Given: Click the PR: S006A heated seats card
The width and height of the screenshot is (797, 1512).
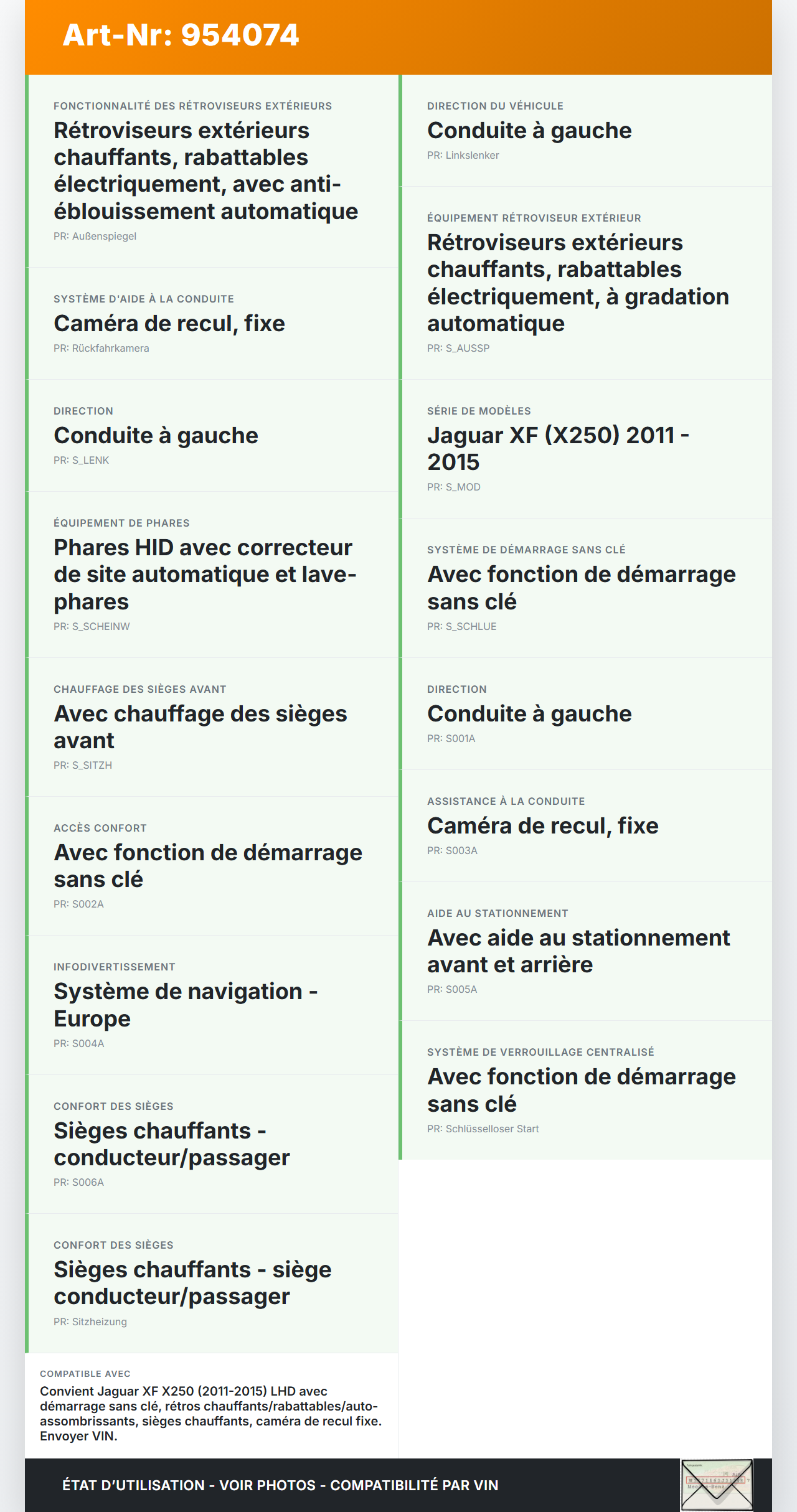Looking at the screenshot, I should (x=212, y=1144).
